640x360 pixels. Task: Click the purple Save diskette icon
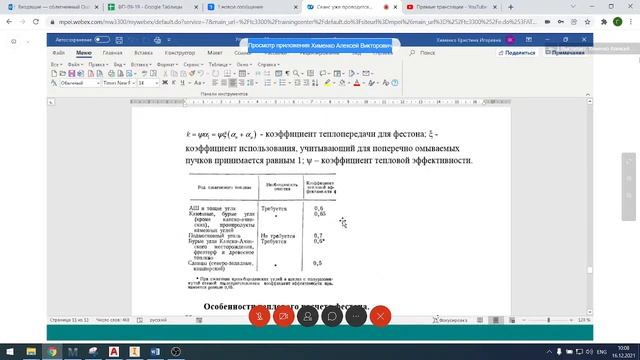click(x=71, y=73)
